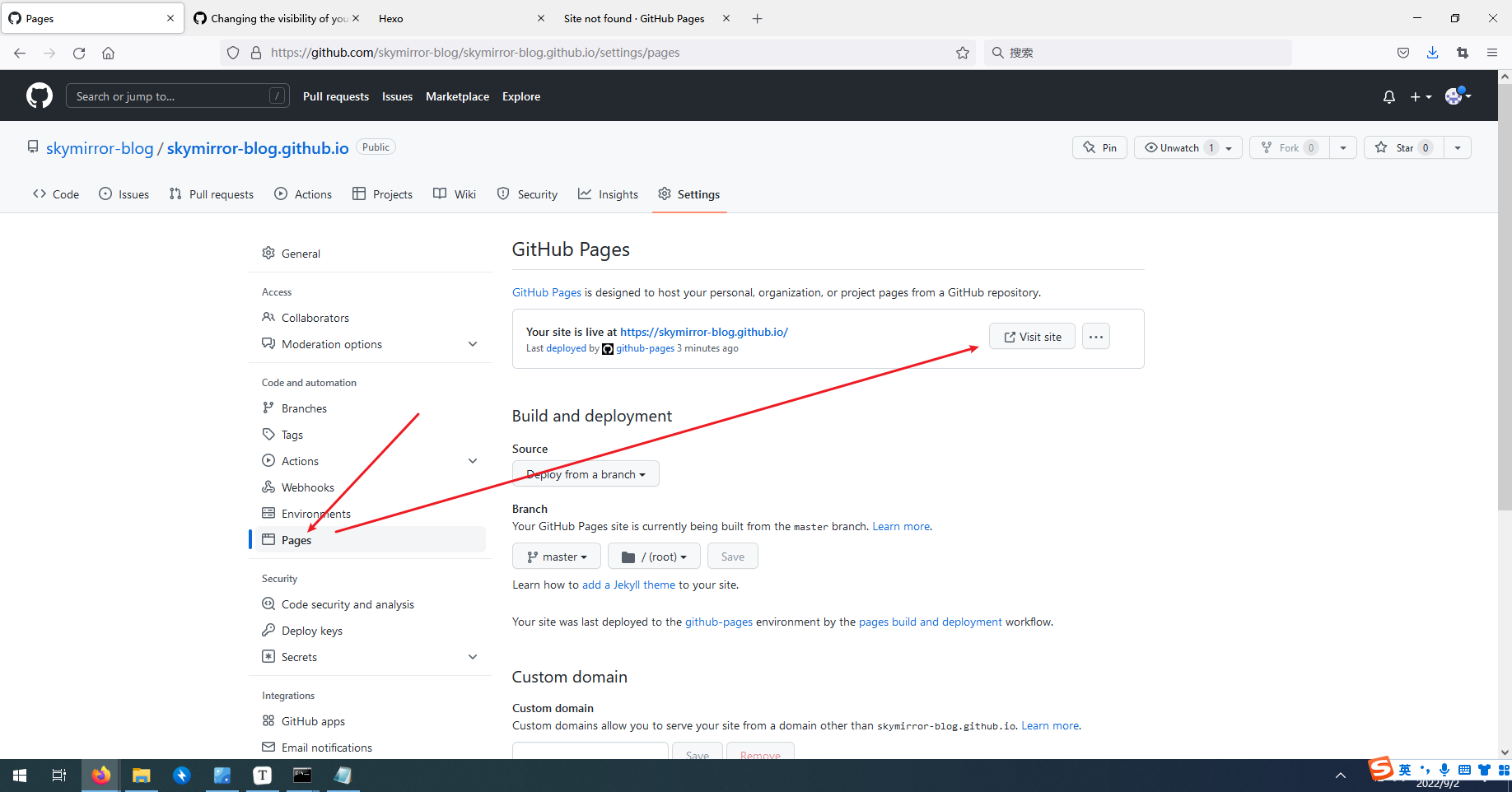The image size is (1512, 792).
Task: Open the GitHub home logo
Action: [40, 96]
